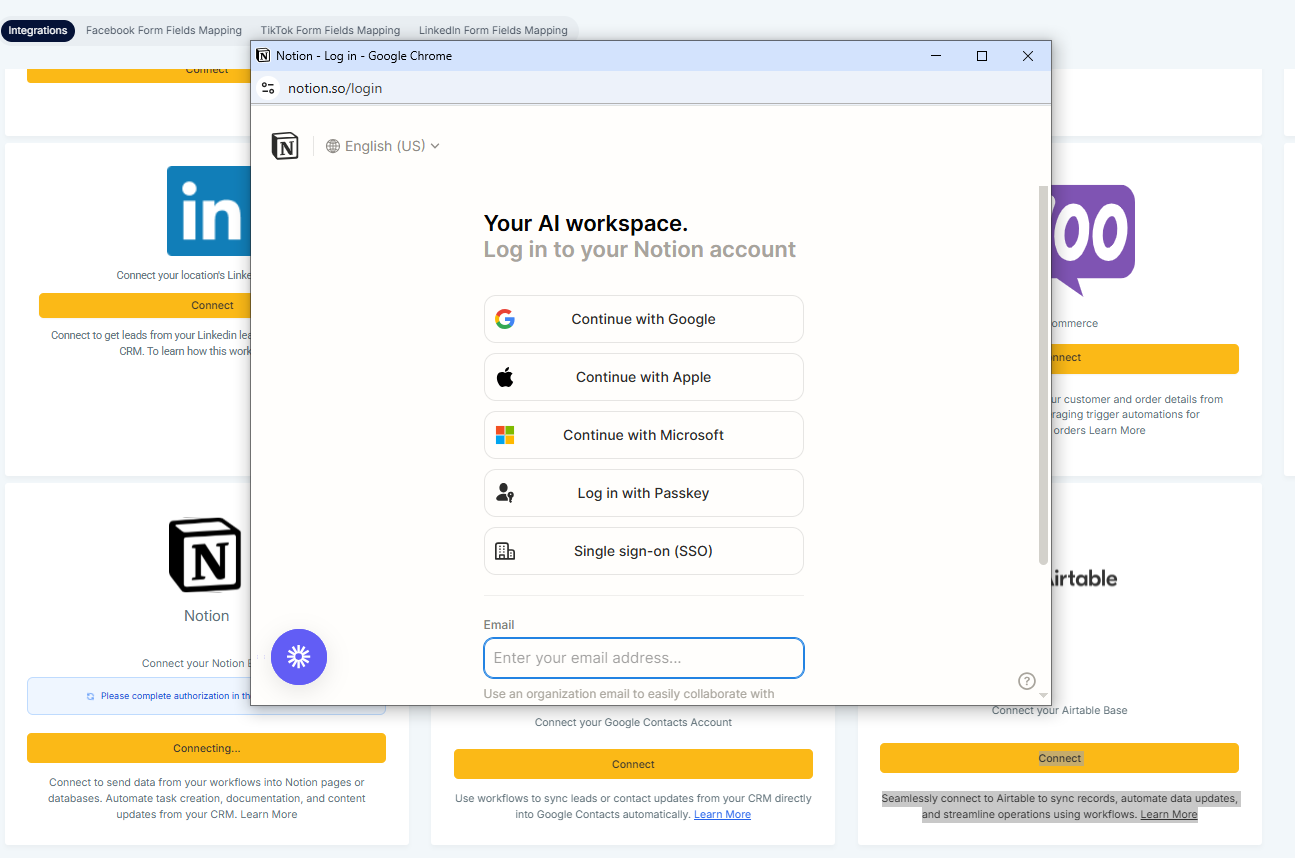The width and height of the screenshot is (1295, 858).
Task: Click the WooCommerce Connect button
Action: point(1145,358)
